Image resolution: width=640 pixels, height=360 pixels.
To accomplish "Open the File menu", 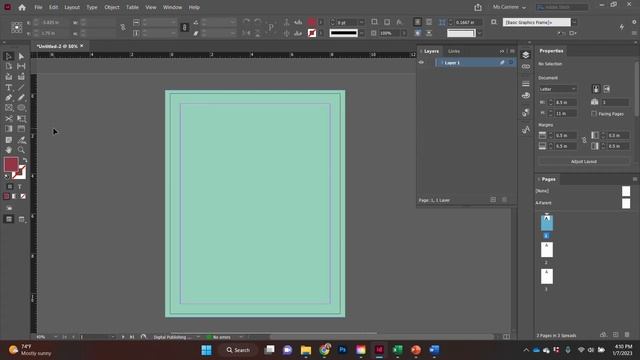I will point(38,7).
